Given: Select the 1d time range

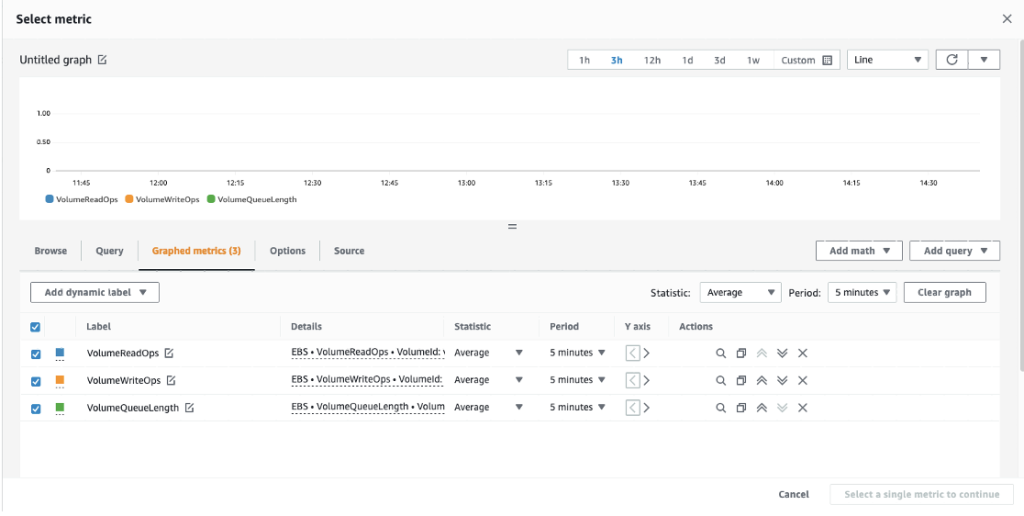Looking at the screenshot, I should pos(688,60).
